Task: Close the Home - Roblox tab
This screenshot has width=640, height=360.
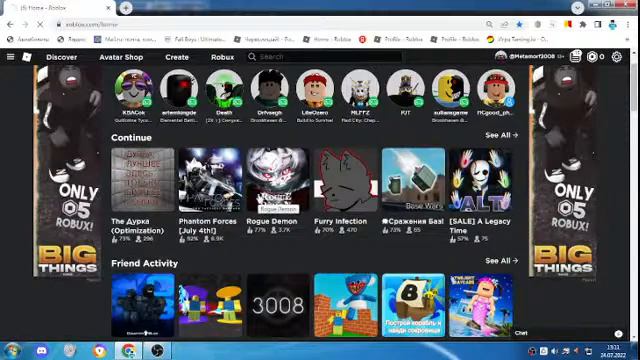Action: (109, 8)
